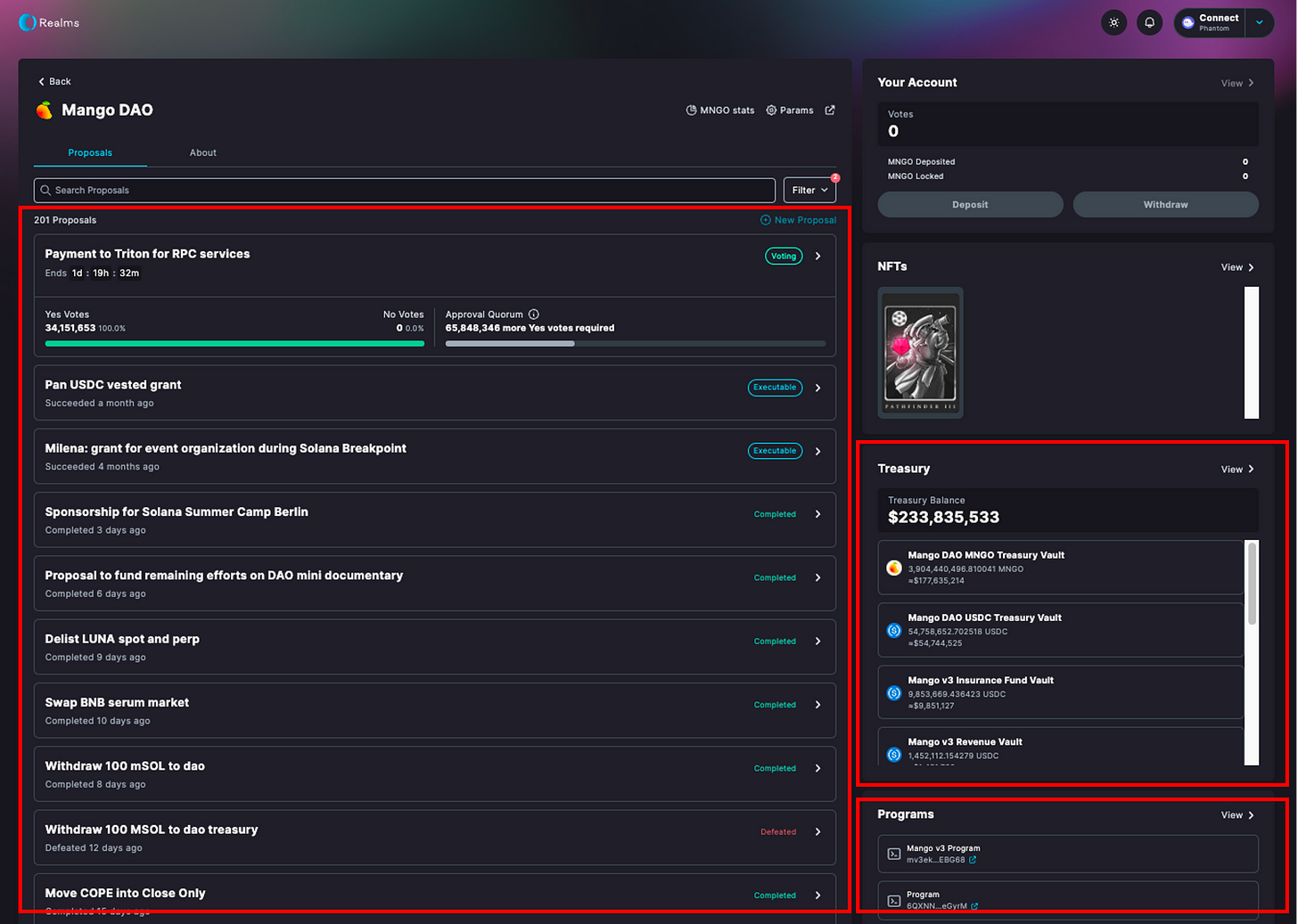Select Mango v3 Revenue Vault
The height and width of the screenshot is (924, 1298).
coord(1060,747)
